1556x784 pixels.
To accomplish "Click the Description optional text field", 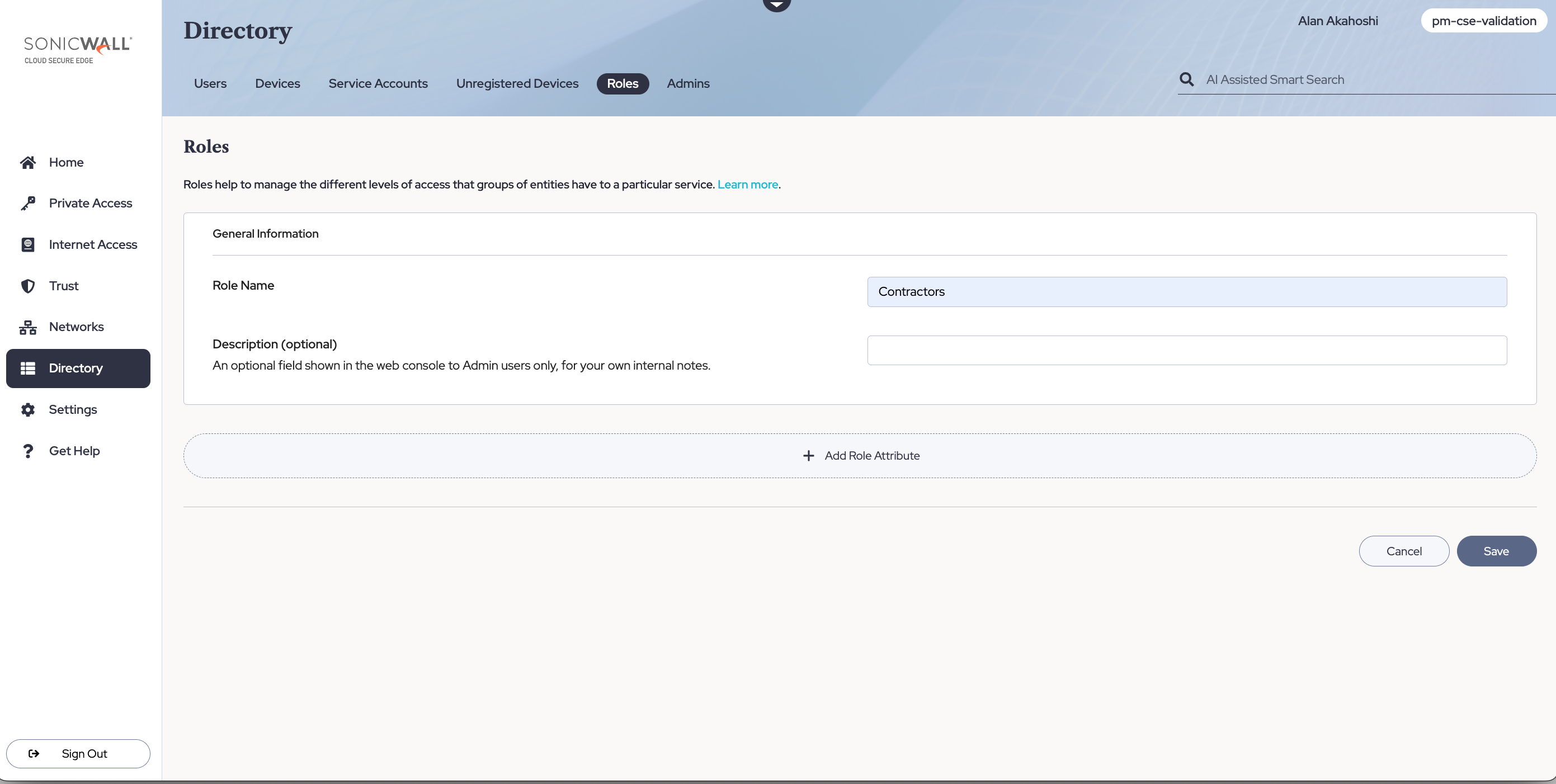I will 1187,350.
